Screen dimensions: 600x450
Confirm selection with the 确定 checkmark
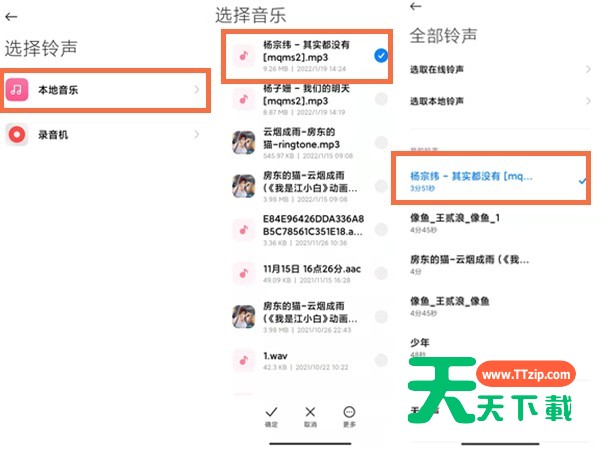coord(271,416)
